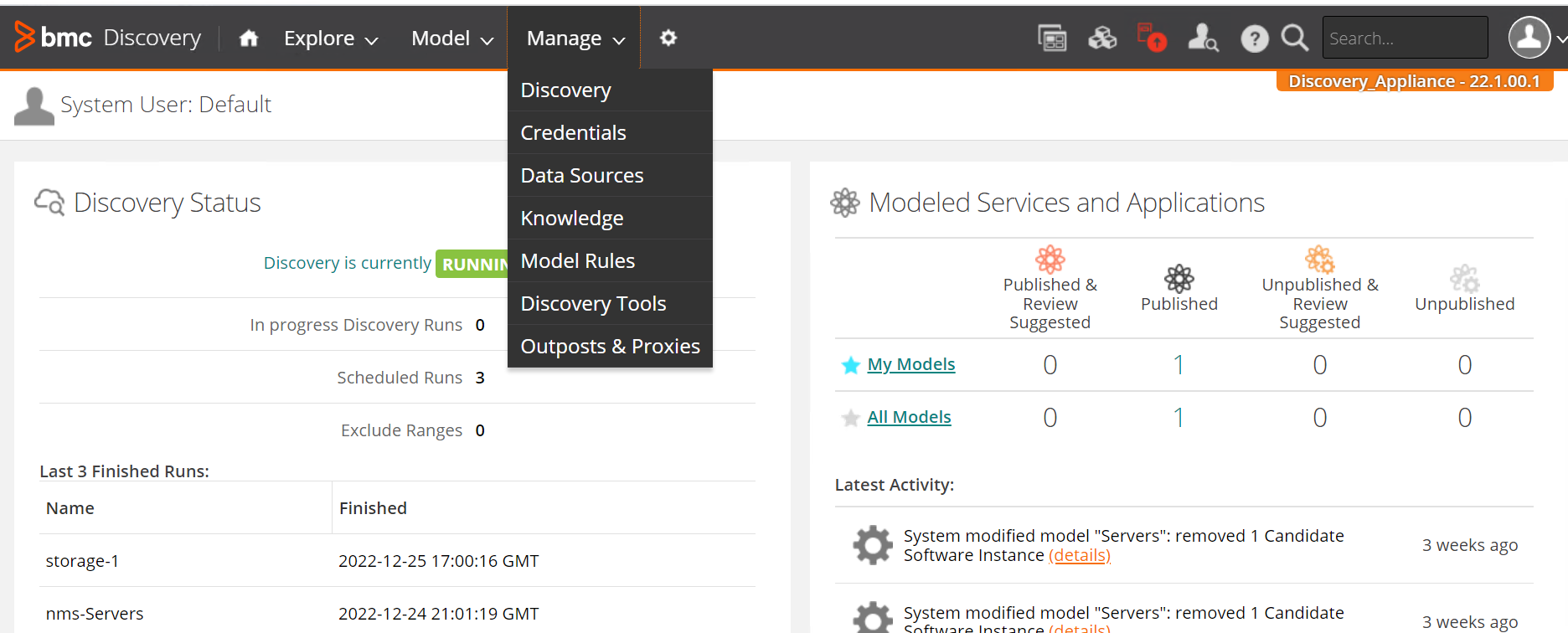Click the help question mark icon

click(1254, 39)
